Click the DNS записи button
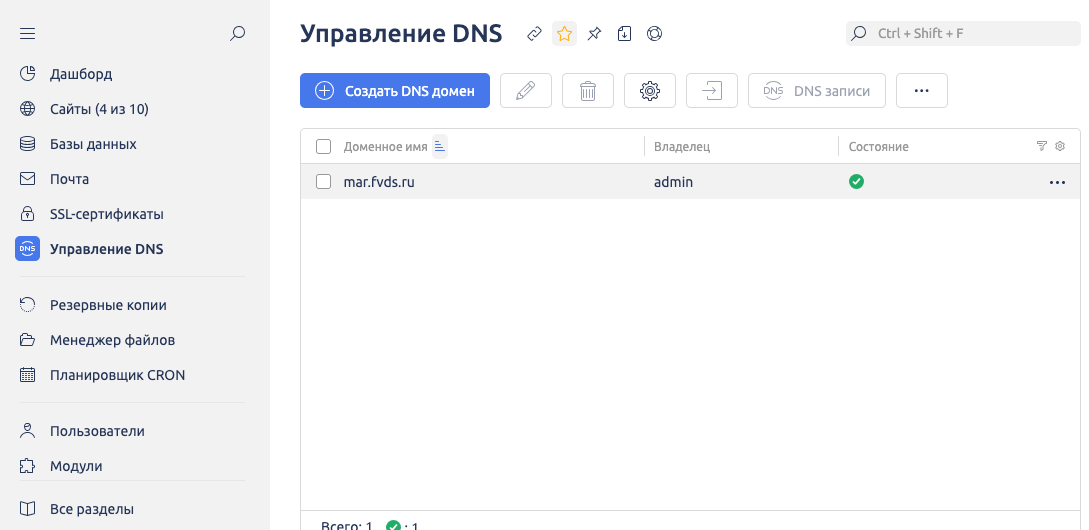The width and height of the screenshot is (1089, 530). pos(816,91)
